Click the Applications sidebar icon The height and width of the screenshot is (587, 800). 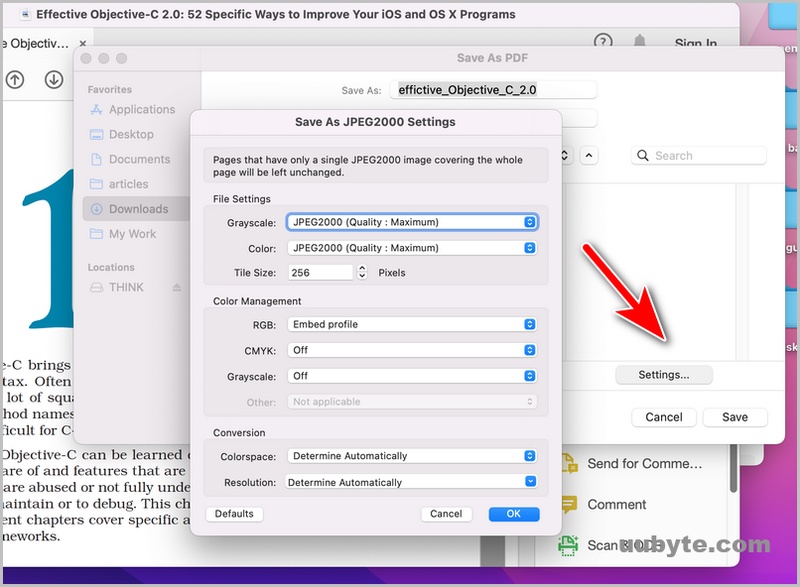click(x=96, y=110)
